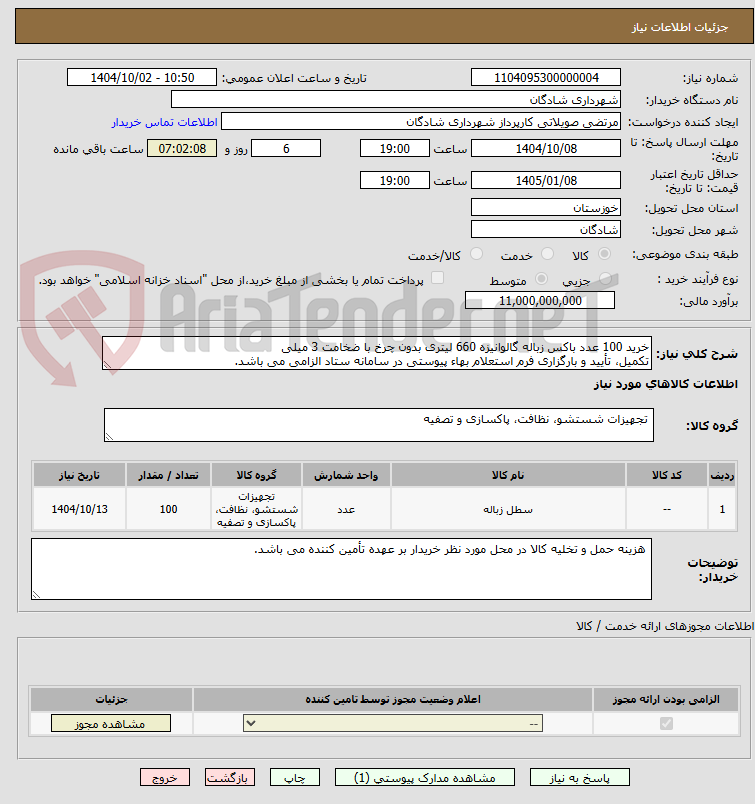Toggle the الزامی بودن ارائه مجوز checkbox
755x804 pixels.
666,723
